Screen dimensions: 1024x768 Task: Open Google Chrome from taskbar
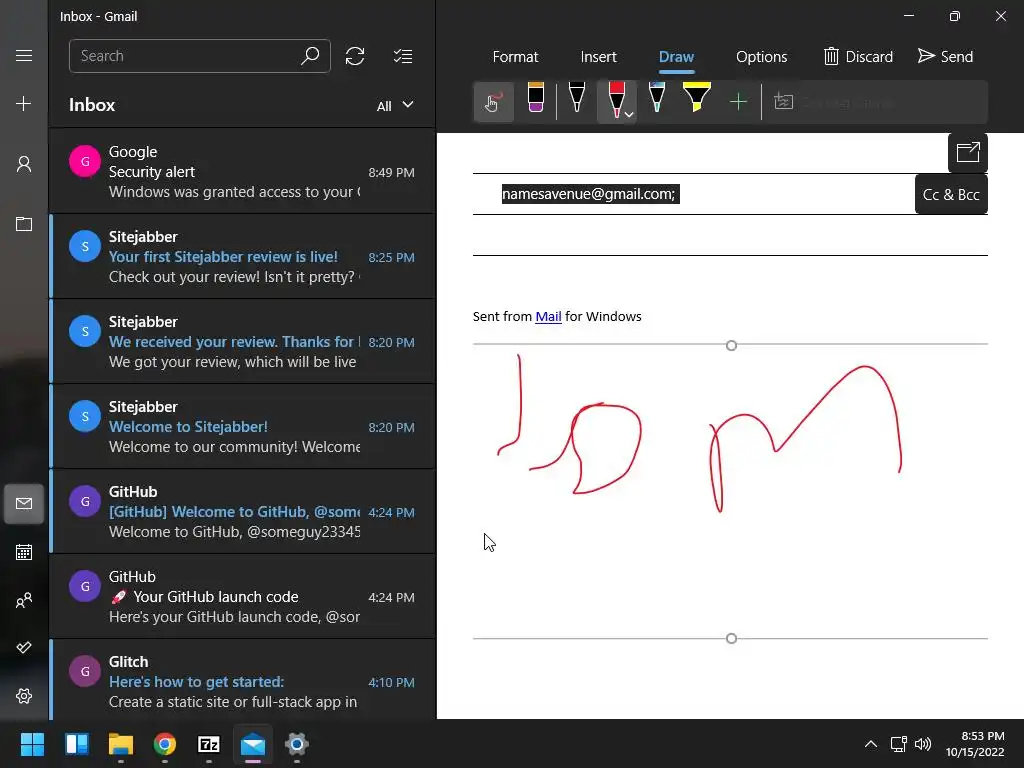coord(165,744)
